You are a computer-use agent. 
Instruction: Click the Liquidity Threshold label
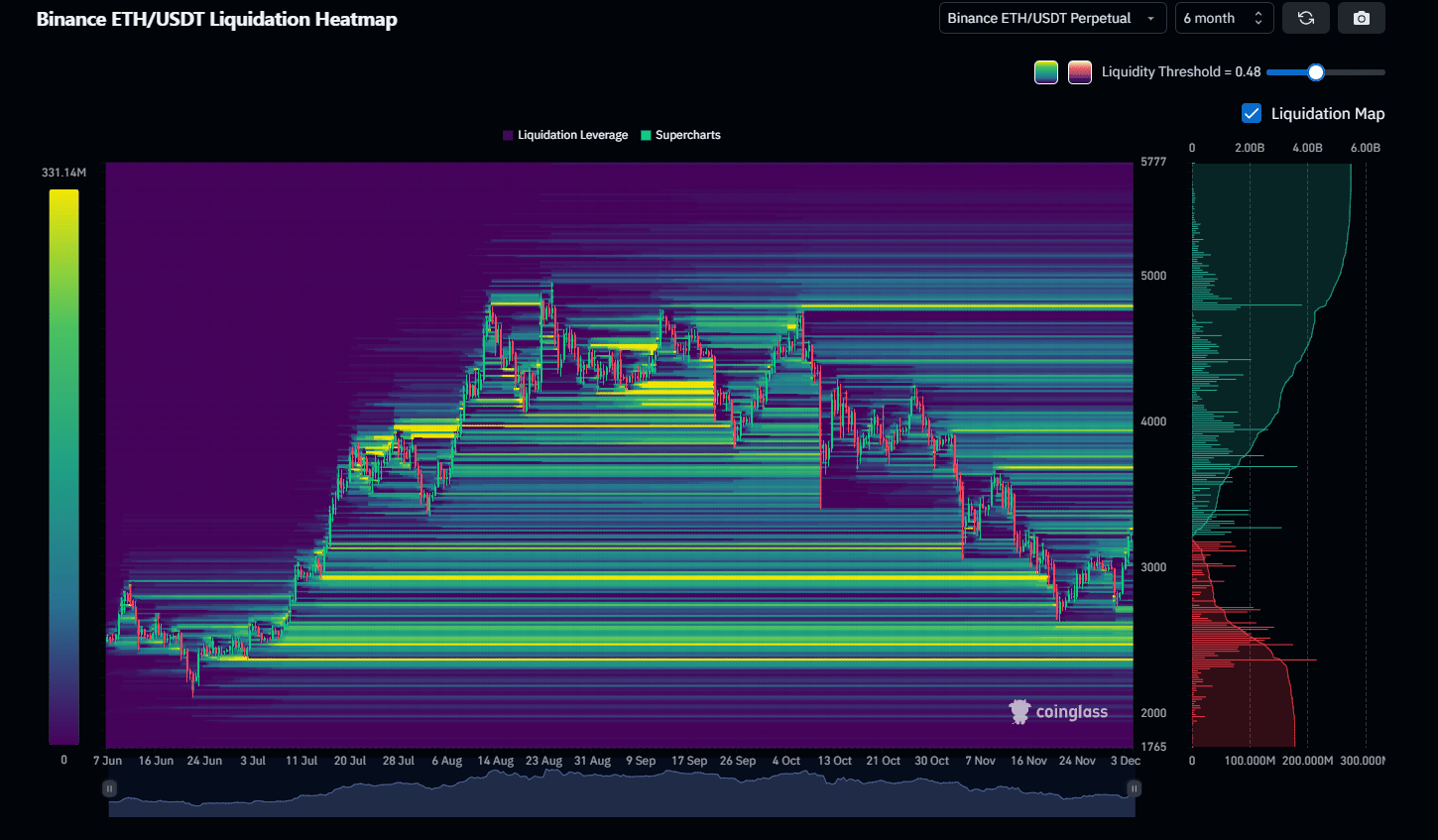click(1181, 71)
